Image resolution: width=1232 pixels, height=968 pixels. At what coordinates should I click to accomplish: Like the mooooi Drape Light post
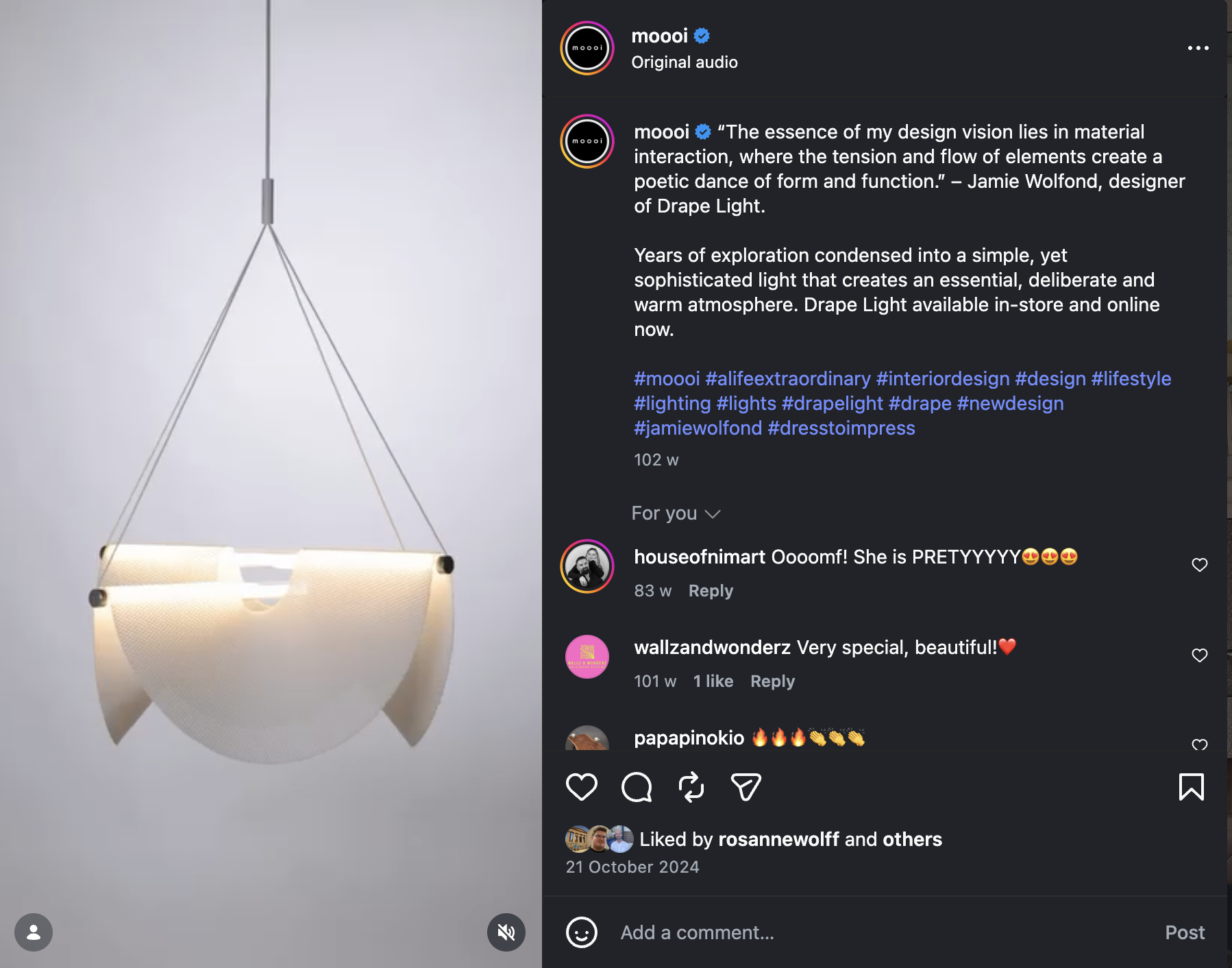point(581,786)
